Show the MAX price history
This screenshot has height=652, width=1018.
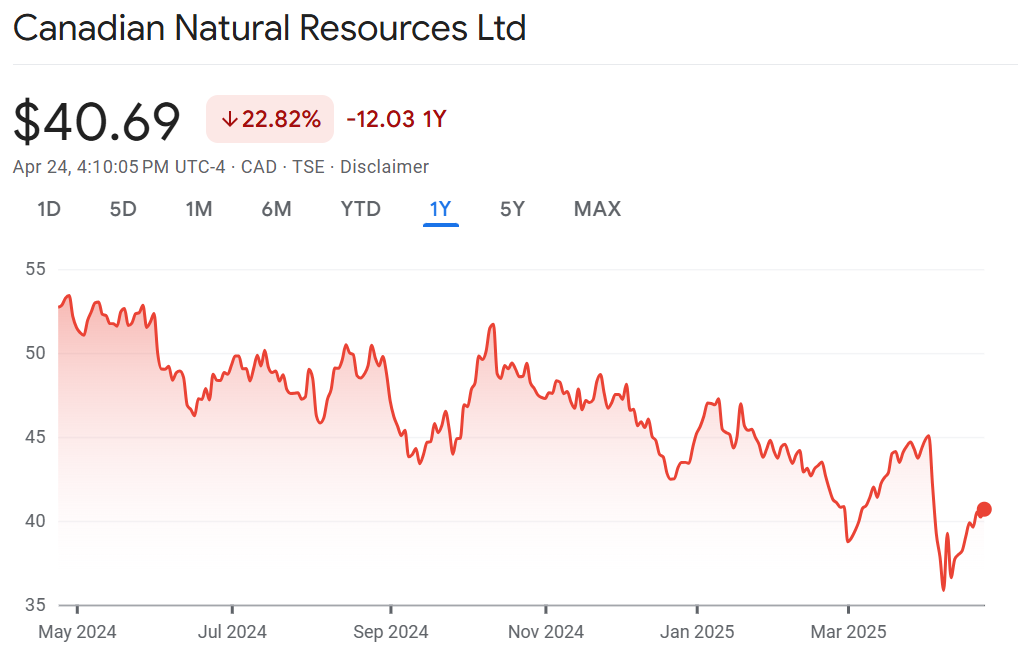pyautogui.click(x=597, y=209)
